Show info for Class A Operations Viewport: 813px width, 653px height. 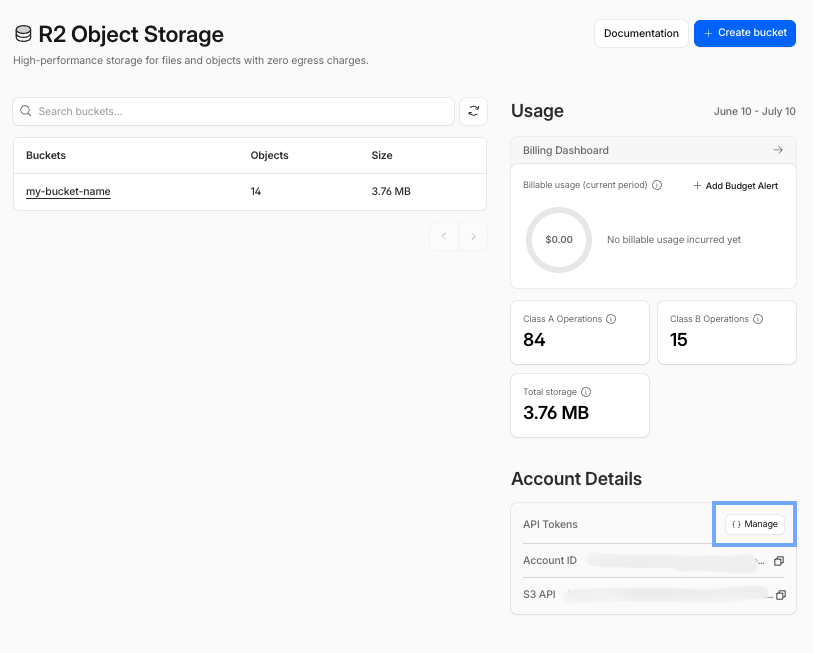pyautogui.click(x=611, y=319)
